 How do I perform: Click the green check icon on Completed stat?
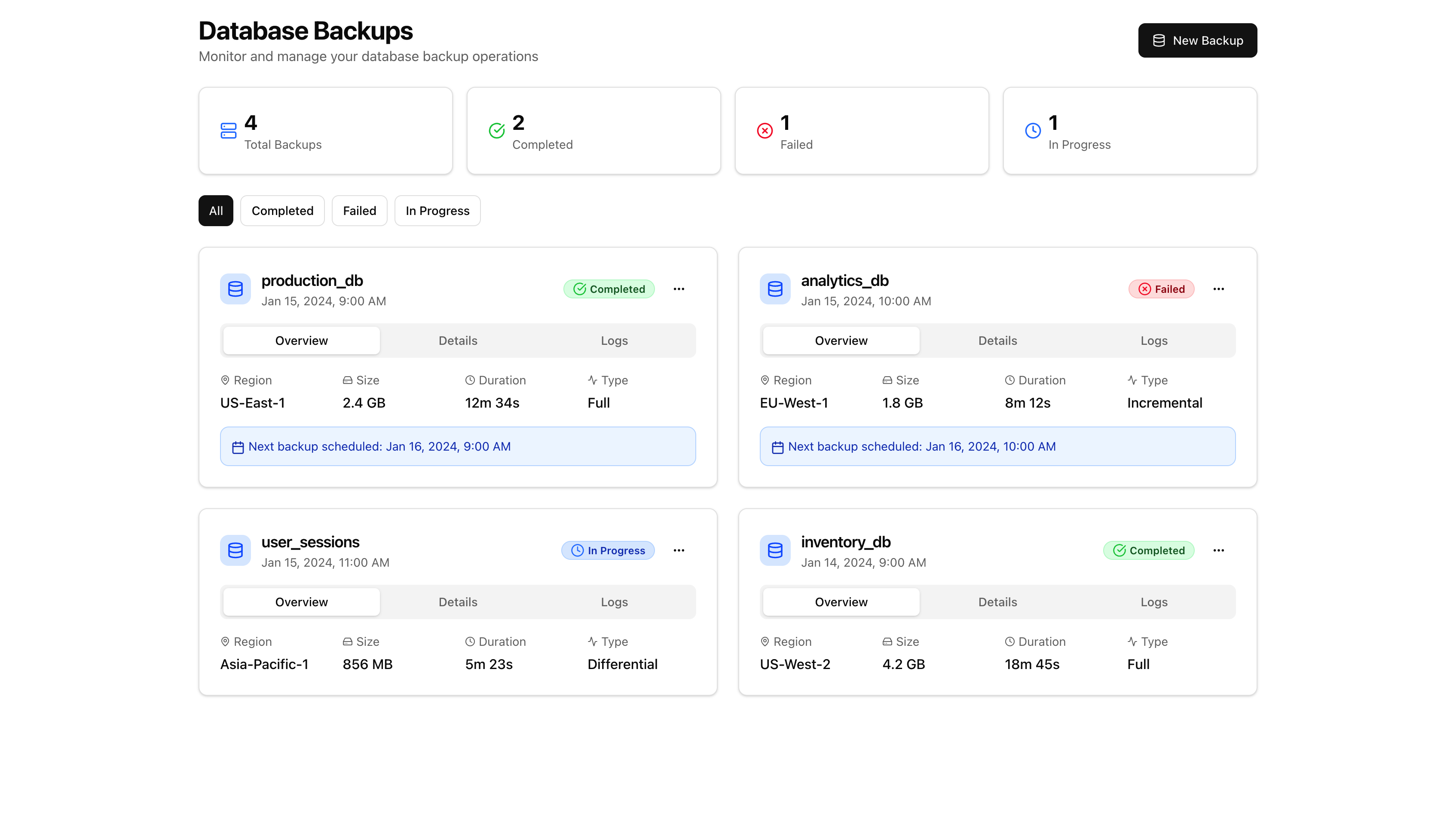point(497,131)
